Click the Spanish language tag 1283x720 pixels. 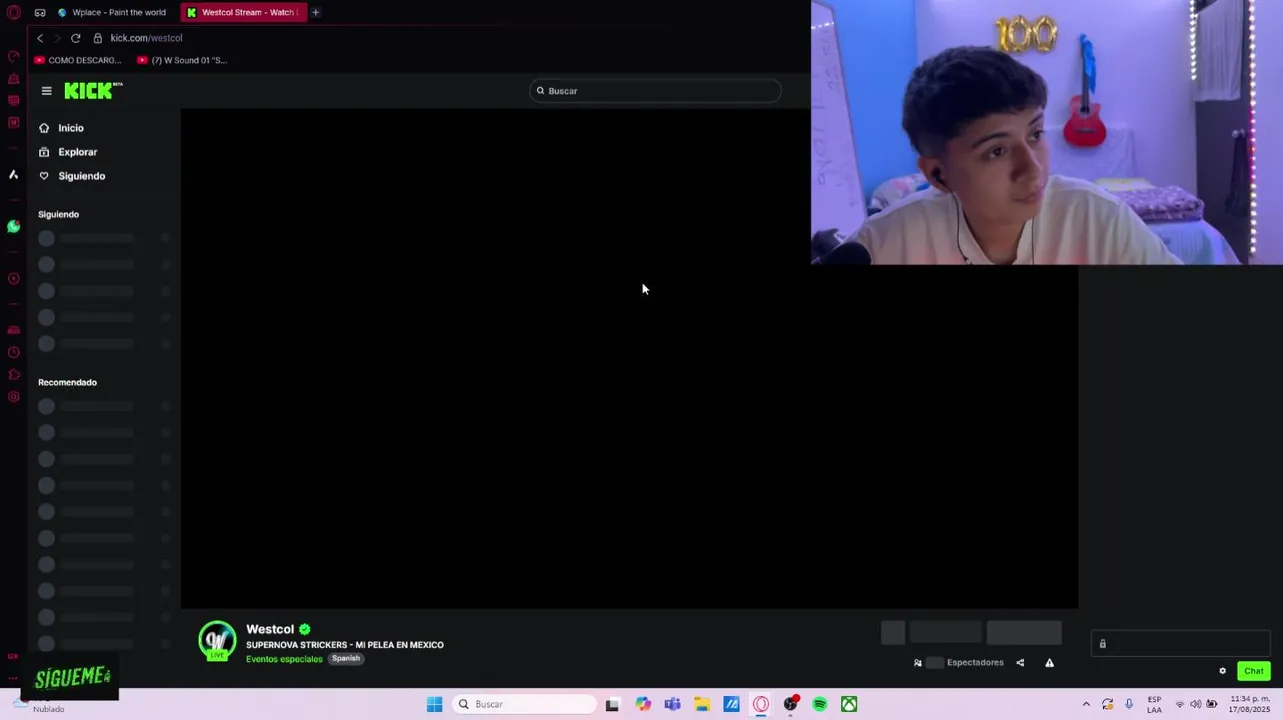pyautogui.click(x=346, y=659)
